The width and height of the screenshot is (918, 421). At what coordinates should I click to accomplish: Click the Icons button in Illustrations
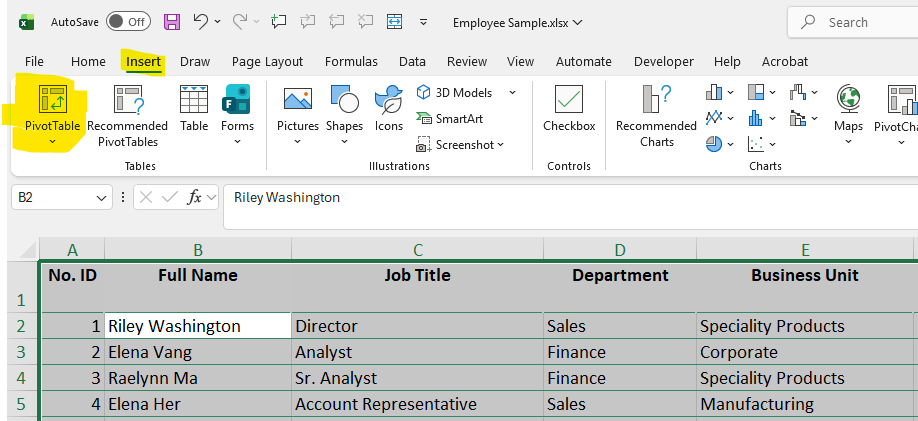[388, 101]
